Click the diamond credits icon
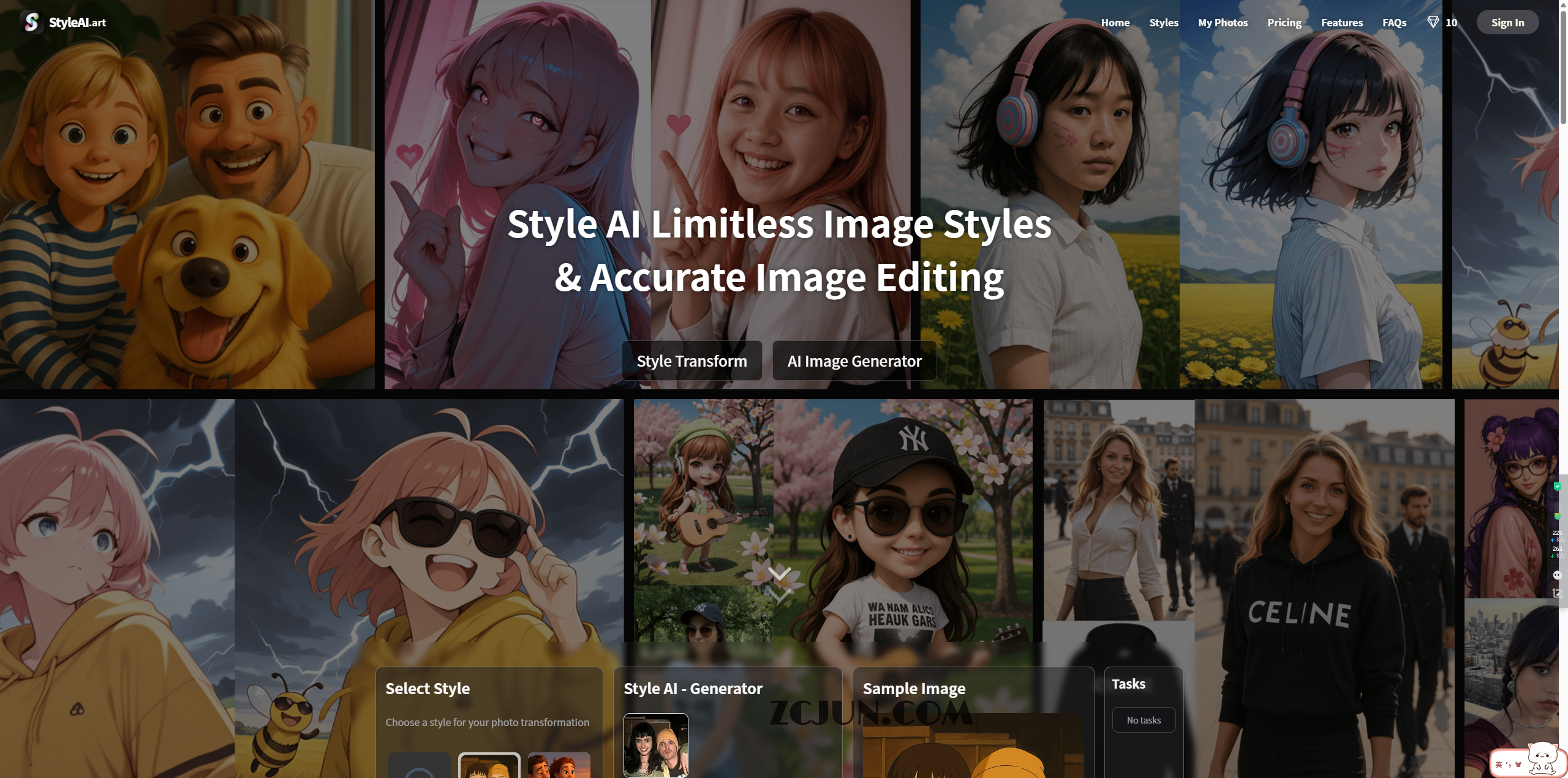This screenshot has height=778, width=1568. click(x=1433, y=23)
